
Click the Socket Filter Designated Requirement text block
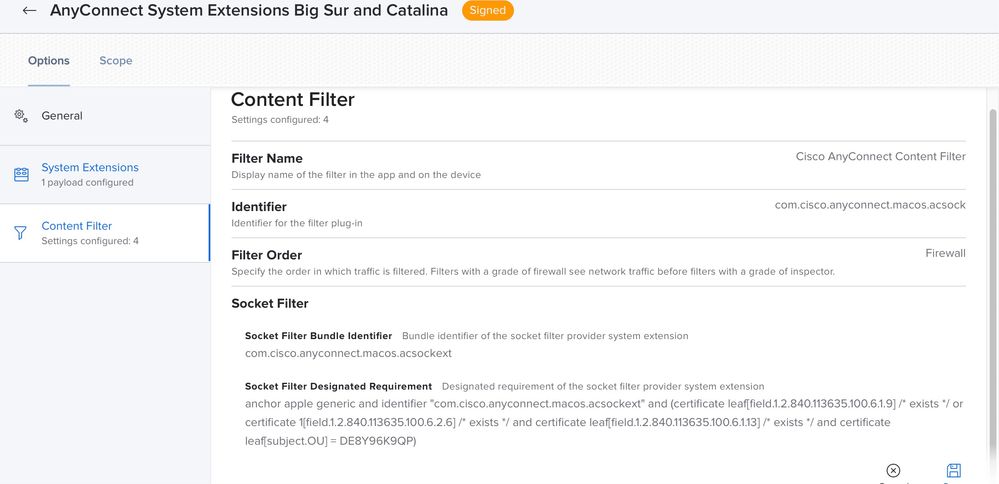click(604, 422)
